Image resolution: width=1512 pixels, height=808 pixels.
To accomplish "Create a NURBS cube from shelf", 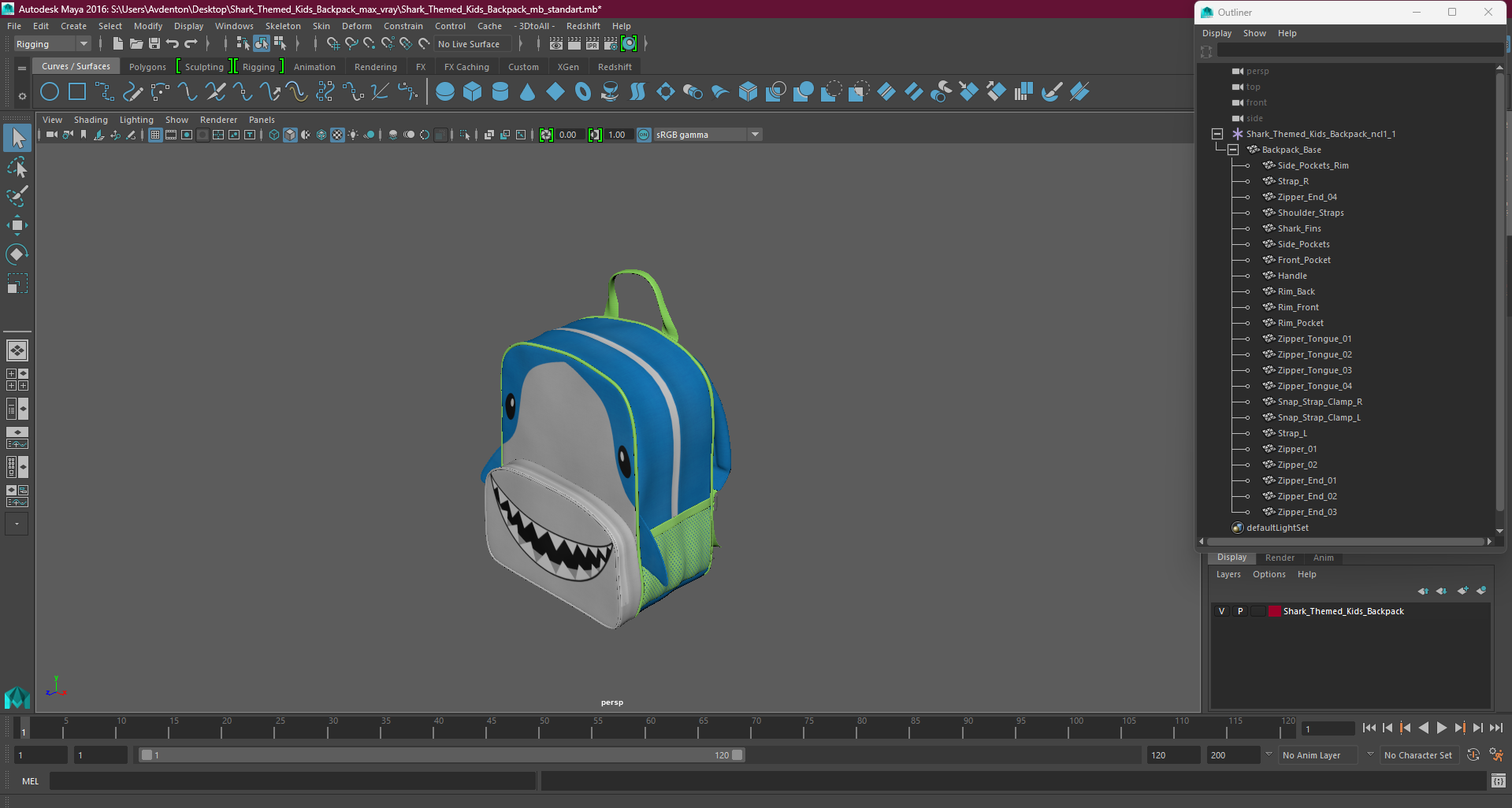I will point(473,92).
